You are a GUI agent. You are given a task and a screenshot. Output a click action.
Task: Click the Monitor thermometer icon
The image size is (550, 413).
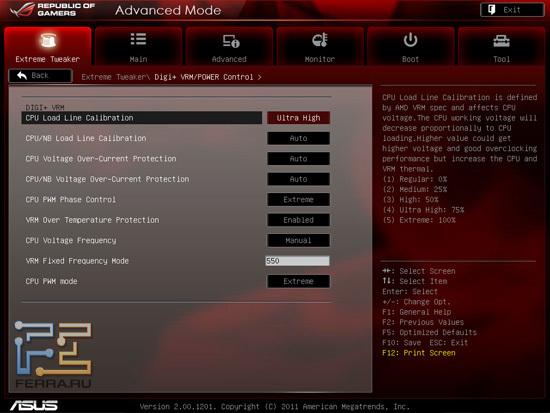320,40
